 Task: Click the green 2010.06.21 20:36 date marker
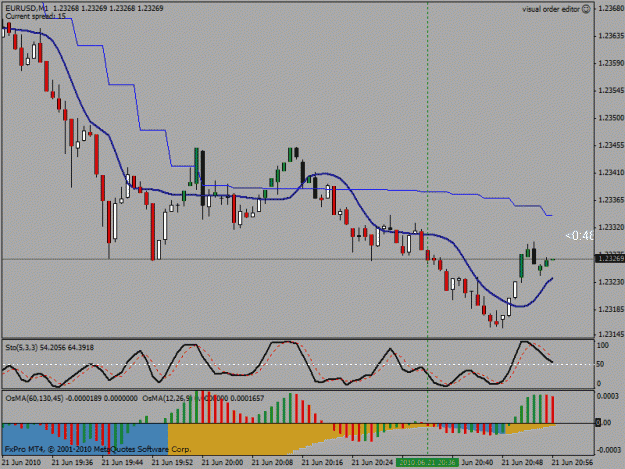click(x=427, y=462)
